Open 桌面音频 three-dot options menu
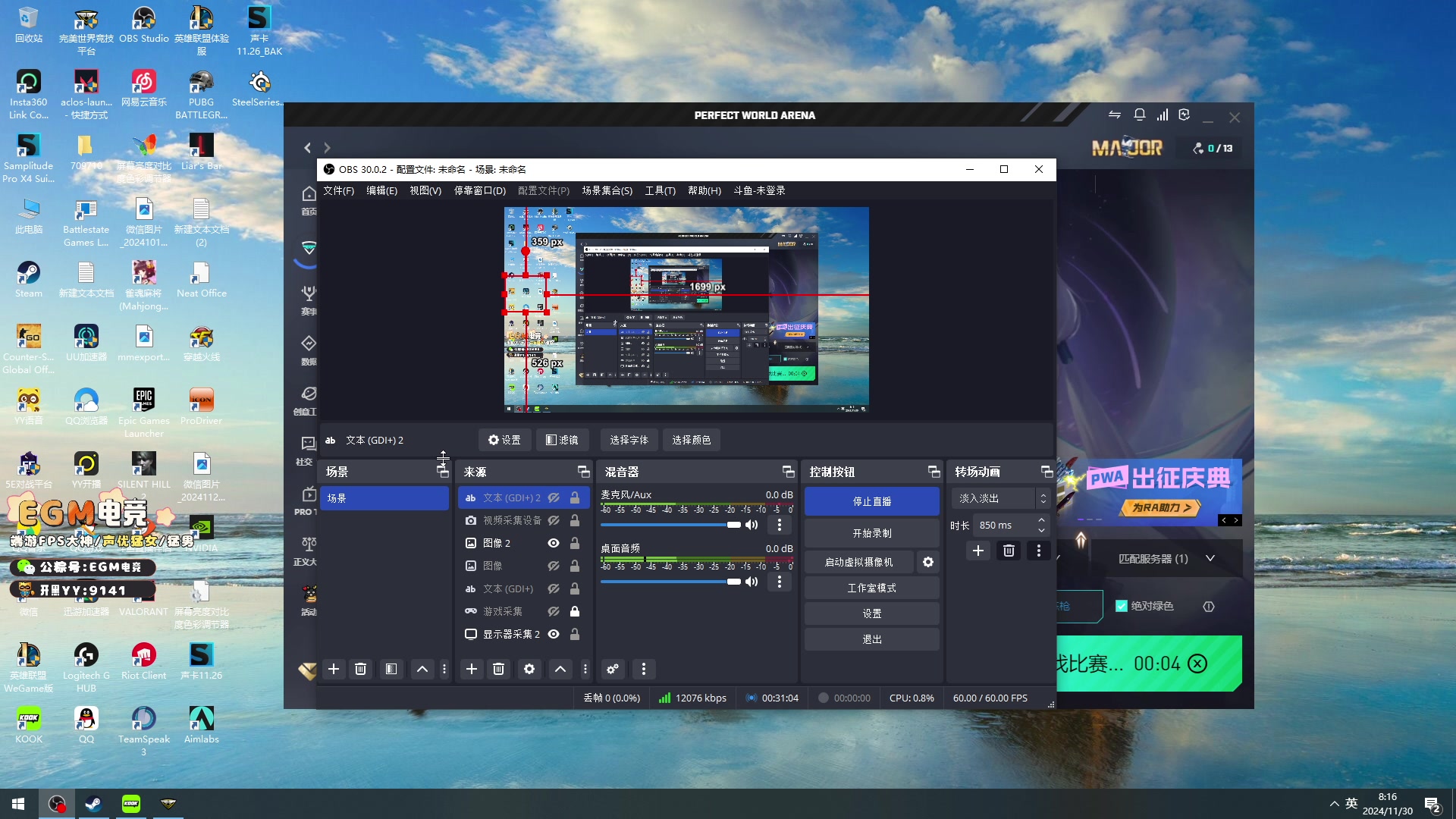The image size is (1456, 819). tap(779, 582)
